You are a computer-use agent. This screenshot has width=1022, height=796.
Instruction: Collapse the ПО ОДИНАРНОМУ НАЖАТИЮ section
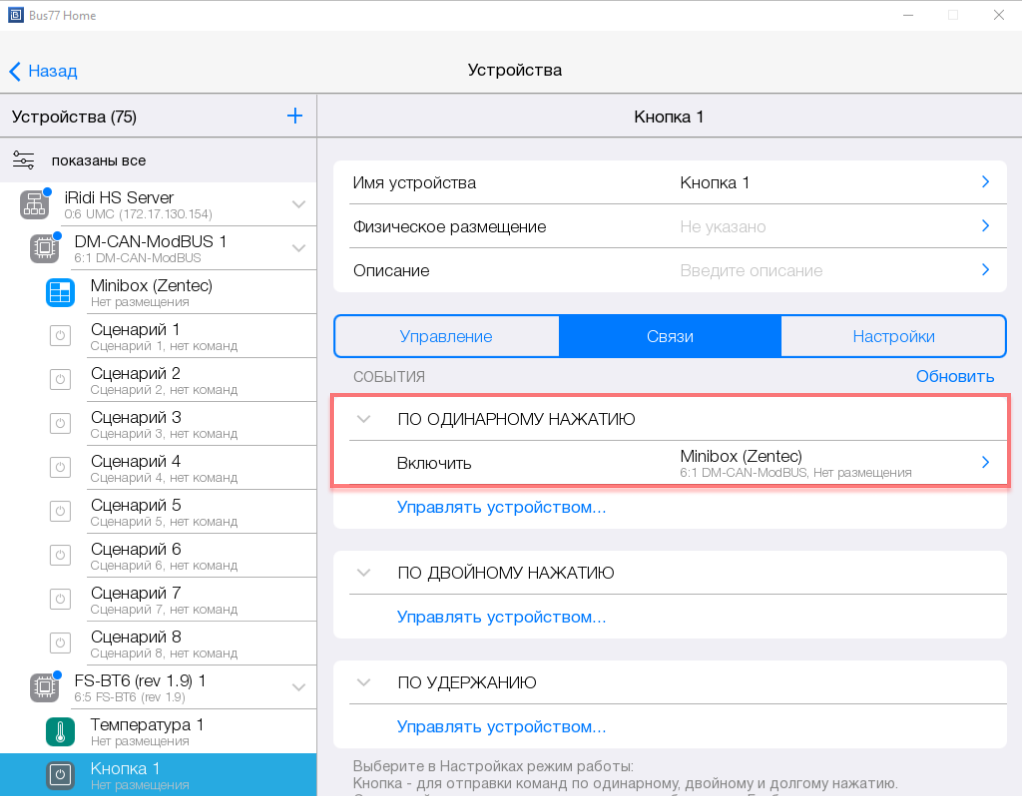pyautogui.click(x=364, y=419)
